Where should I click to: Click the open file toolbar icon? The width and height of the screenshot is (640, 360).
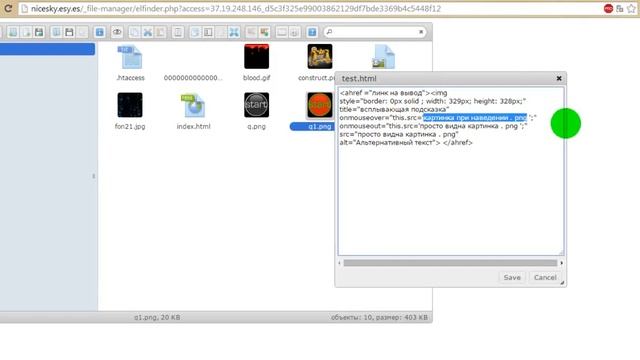click(56, 32)
